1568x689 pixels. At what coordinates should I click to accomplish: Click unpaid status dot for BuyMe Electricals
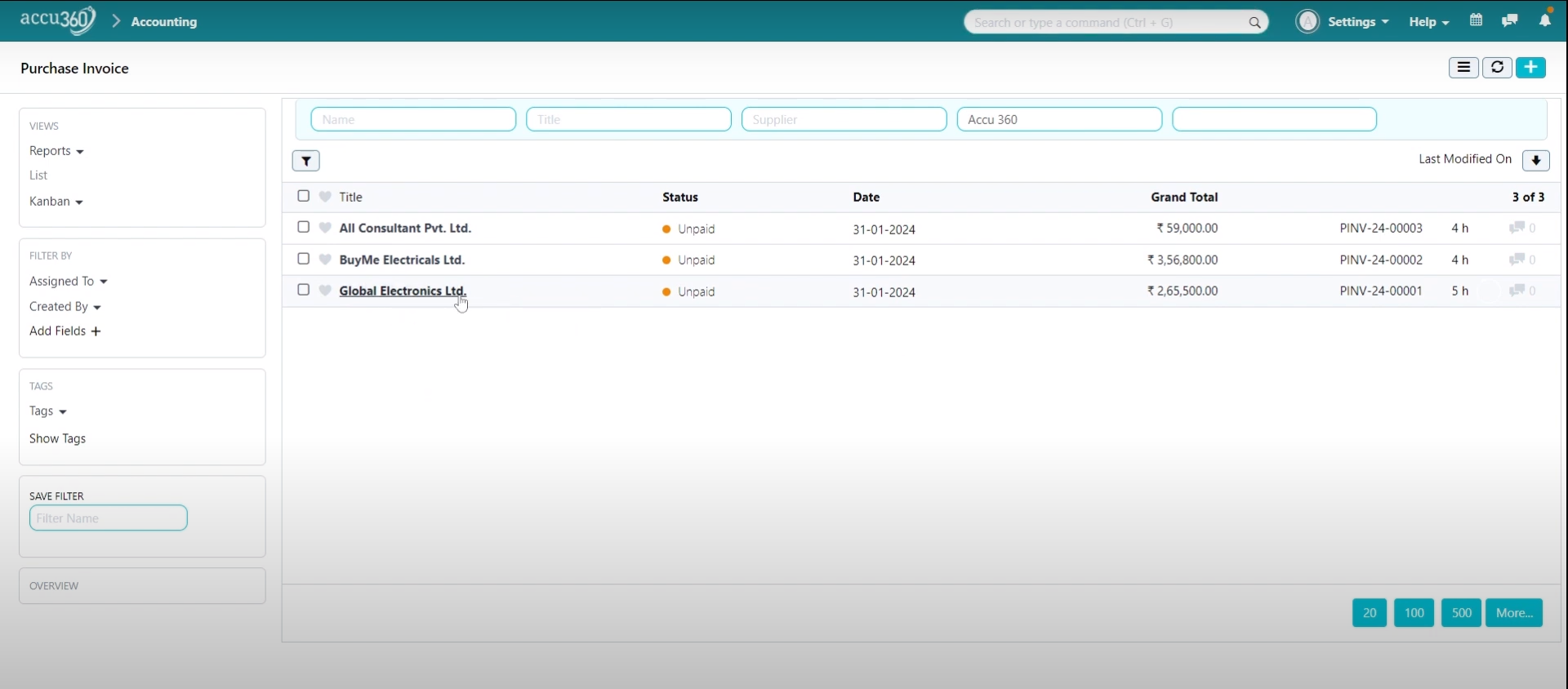point(666,260)
